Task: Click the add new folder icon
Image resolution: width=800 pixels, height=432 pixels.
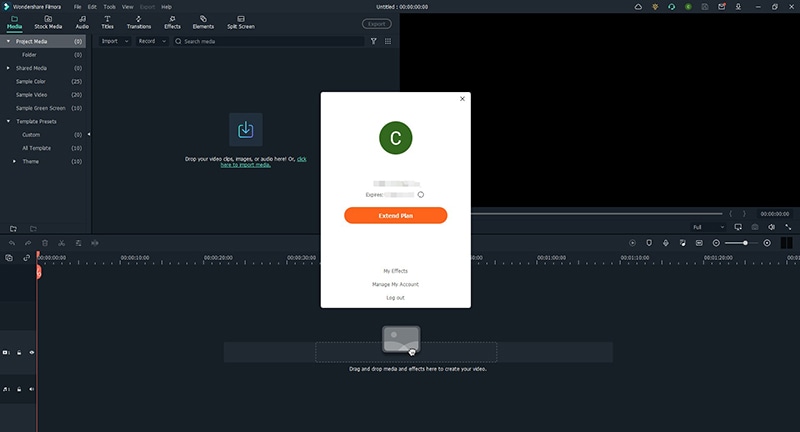Action: point(13,228)
